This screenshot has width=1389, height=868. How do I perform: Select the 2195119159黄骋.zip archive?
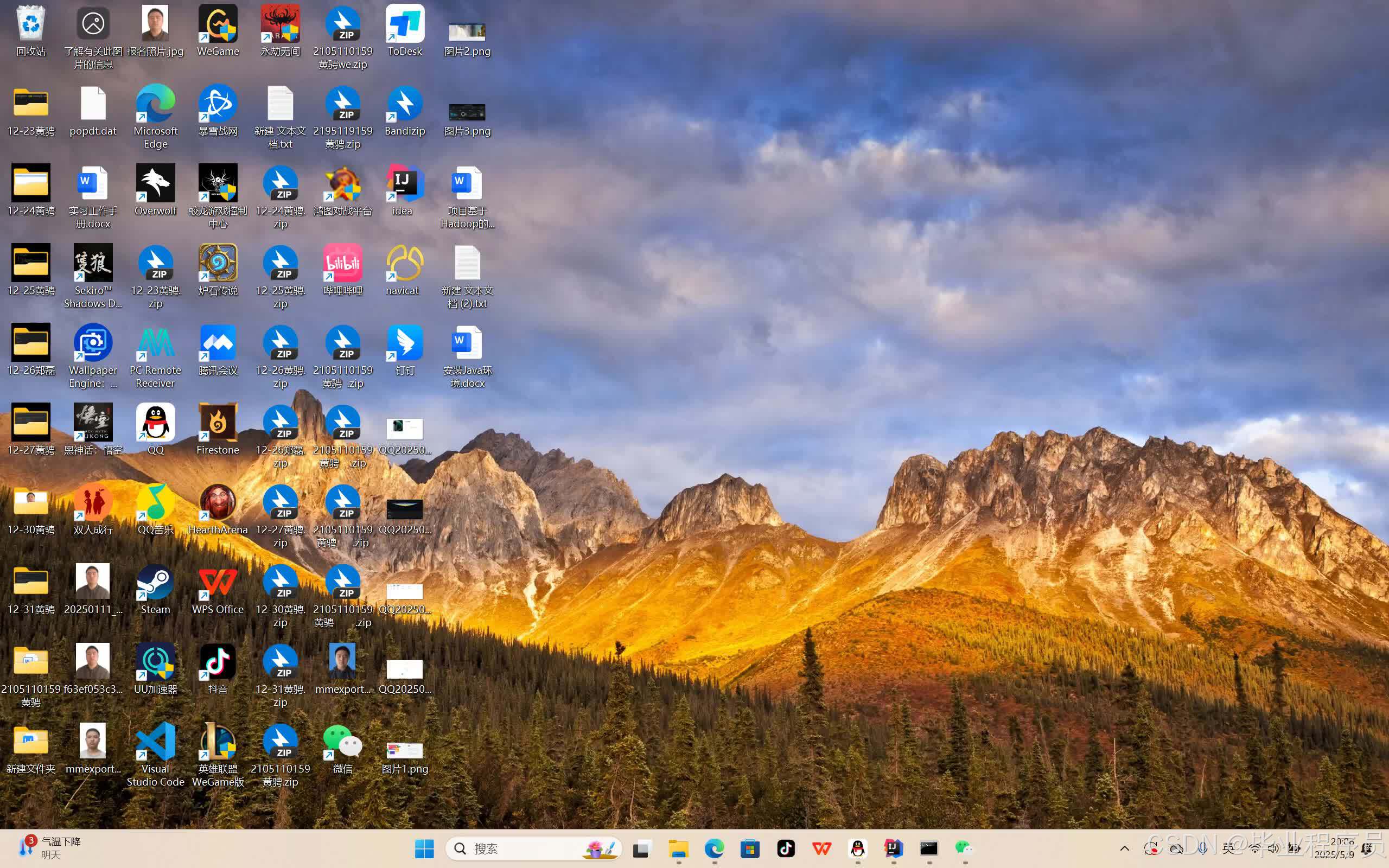click(343, 117)
